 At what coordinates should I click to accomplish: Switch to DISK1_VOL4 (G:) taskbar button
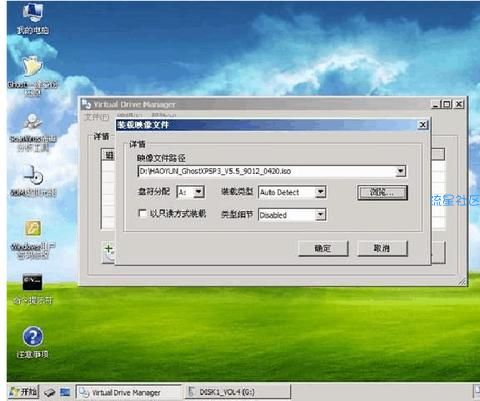(x=238, y=392)
